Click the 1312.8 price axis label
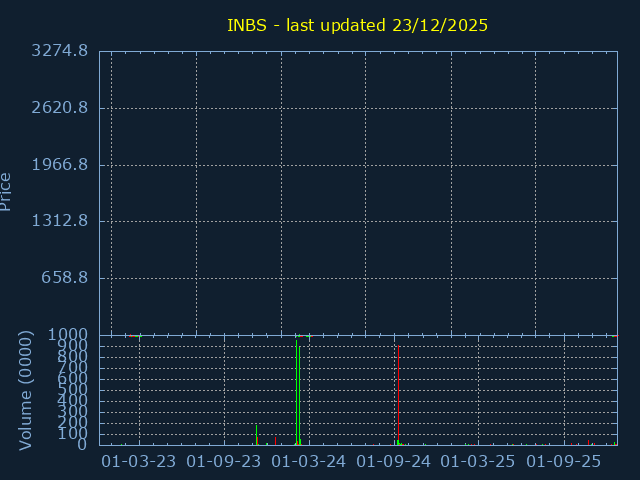The height and width of the screenshot is (480, 640). pos(60,221)
